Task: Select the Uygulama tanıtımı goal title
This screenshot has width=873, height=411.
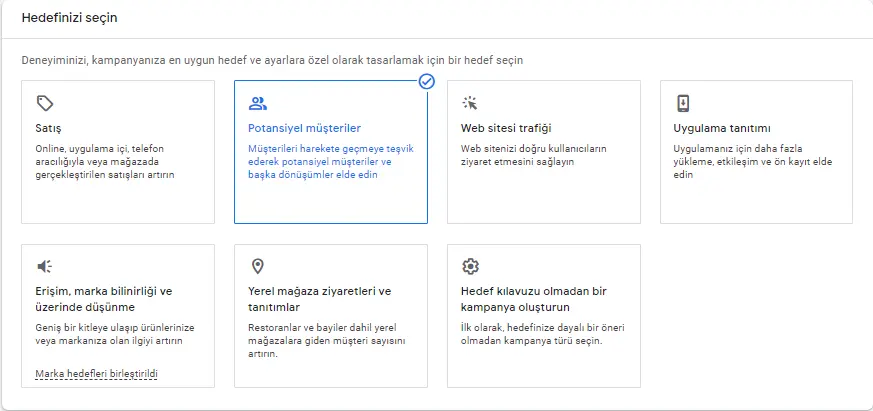Action: [722, 129]
